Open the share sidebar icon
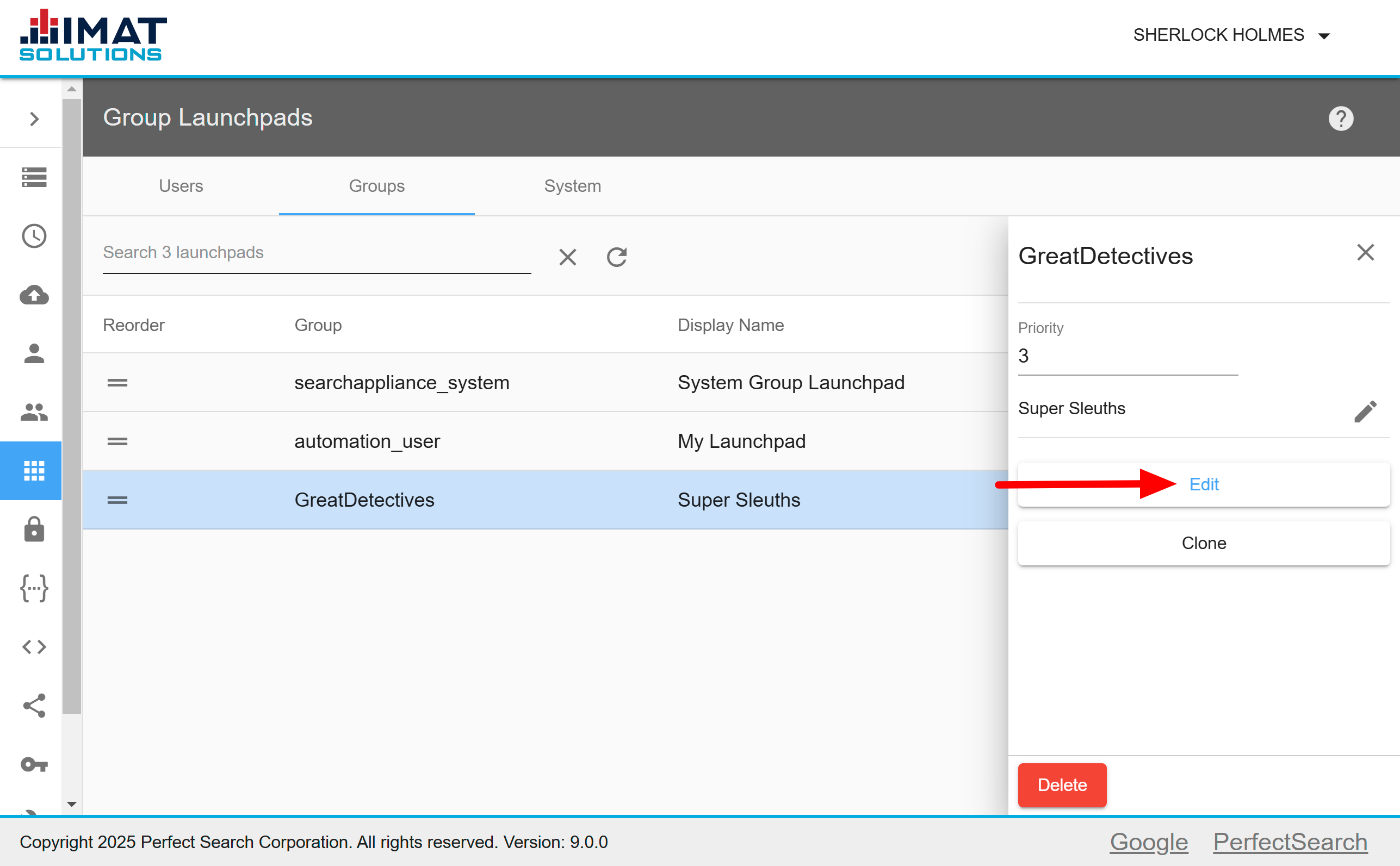 [x=34, y=706]
